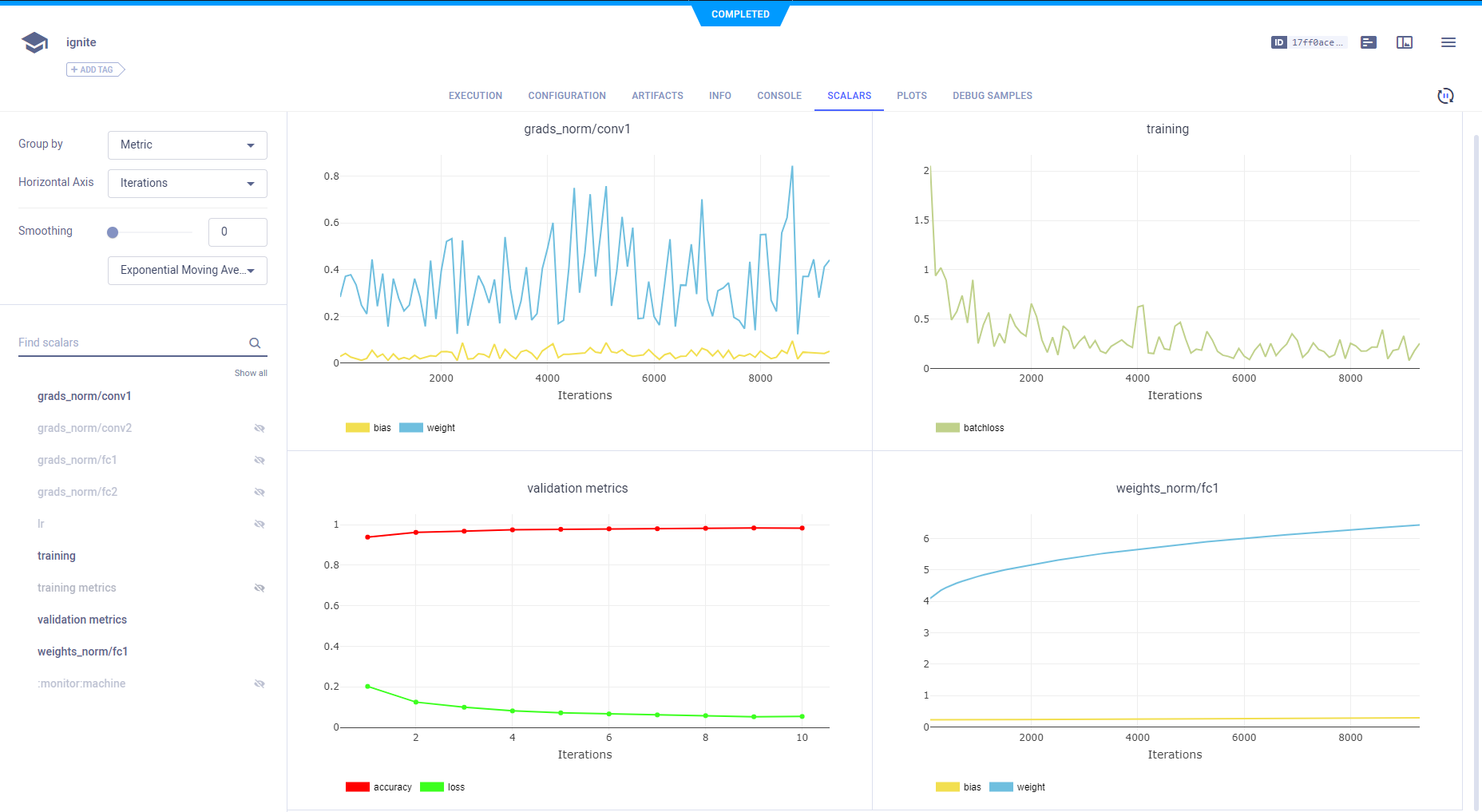Toggle visibility of grads_norm/fc1 scalar

click(x=260, y=461)
